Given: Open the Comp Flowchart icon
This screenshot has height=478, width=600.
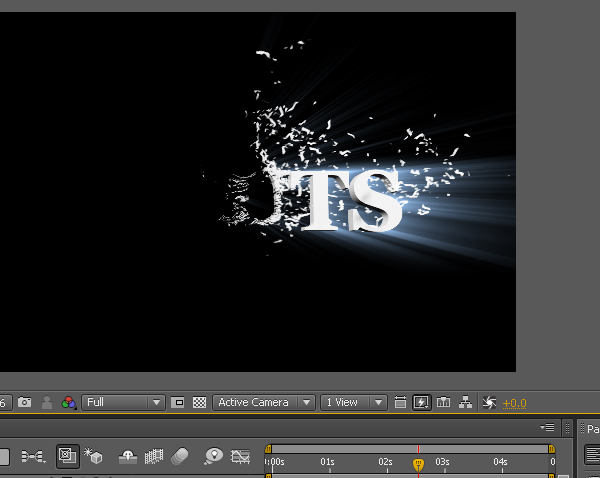Looking at the screenshot, I should [x=465, y=402].
